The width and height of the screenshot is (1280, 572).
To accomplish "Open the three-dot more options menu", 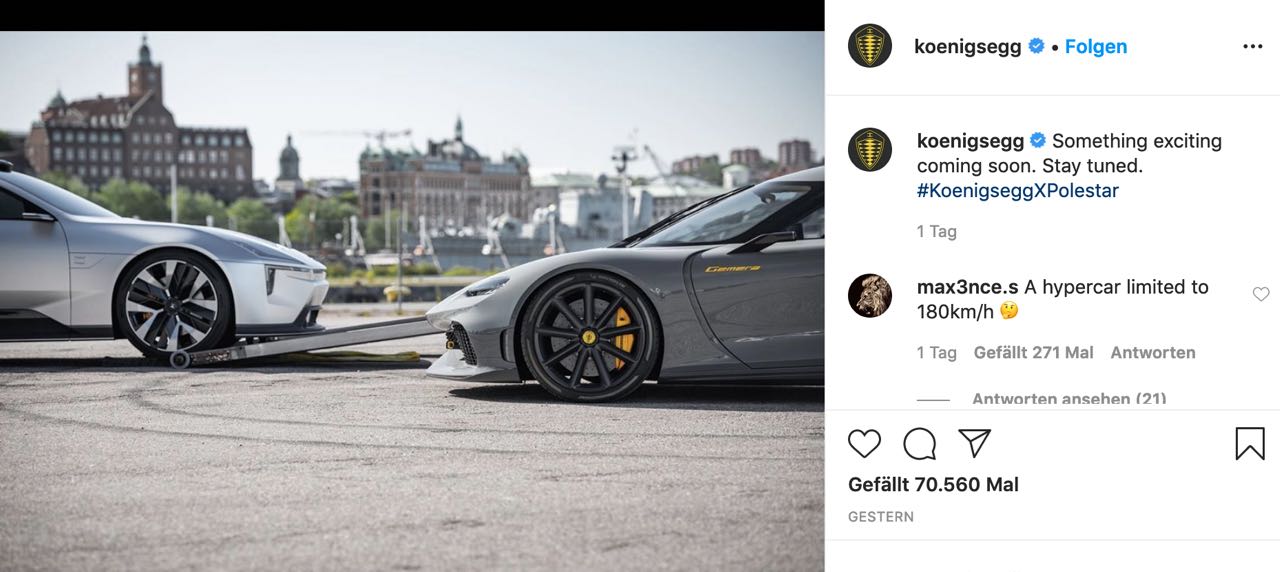I will (x=1253, y=47).
